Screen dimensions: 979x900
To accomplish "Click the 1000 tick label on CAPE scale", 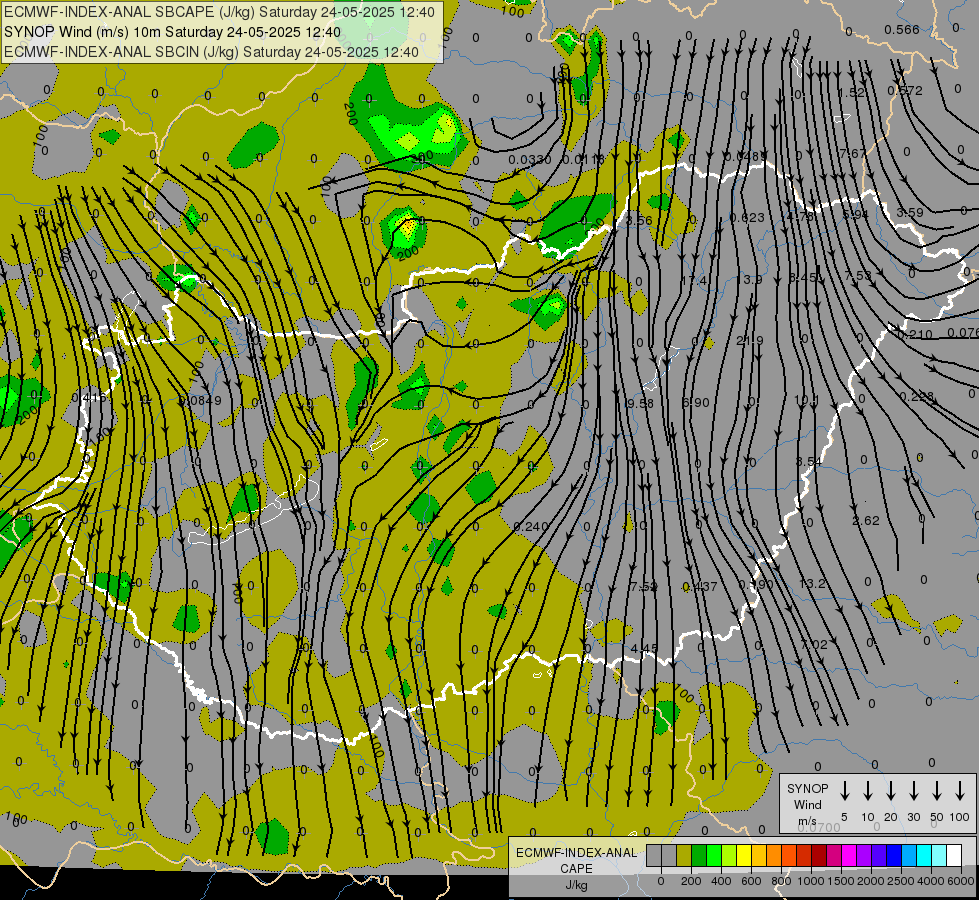I will coord(810,881).
